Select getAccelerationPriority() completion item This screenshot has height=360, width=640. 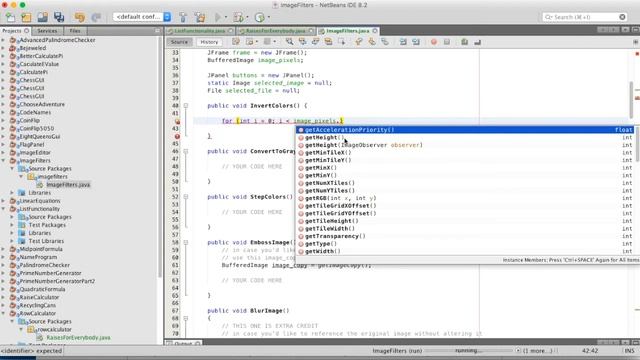465,130
